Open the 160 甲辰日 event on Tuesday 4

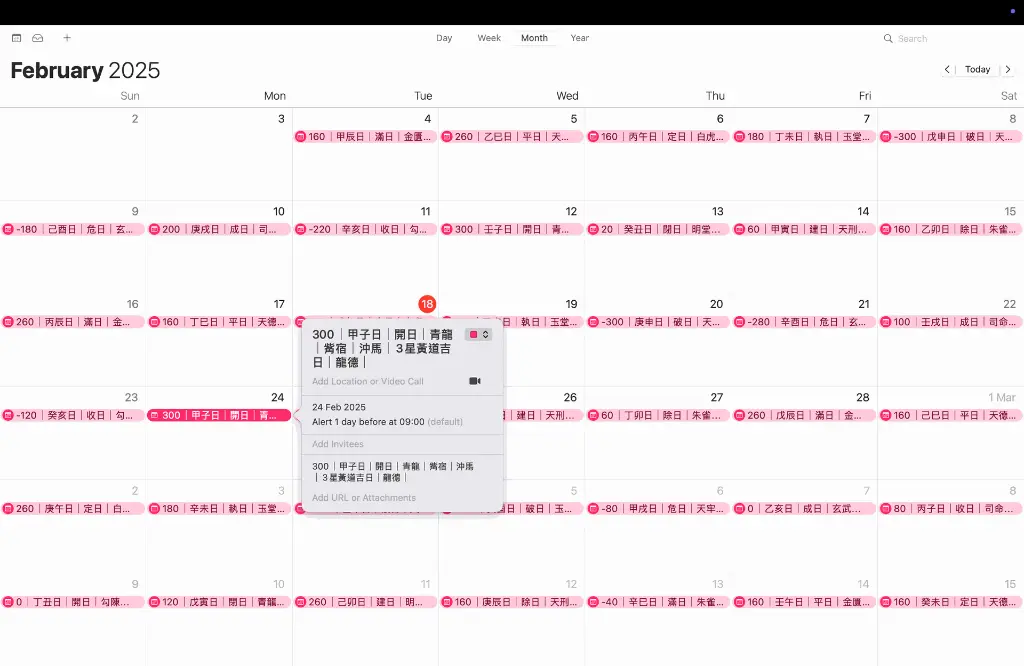tap(365, 136)
